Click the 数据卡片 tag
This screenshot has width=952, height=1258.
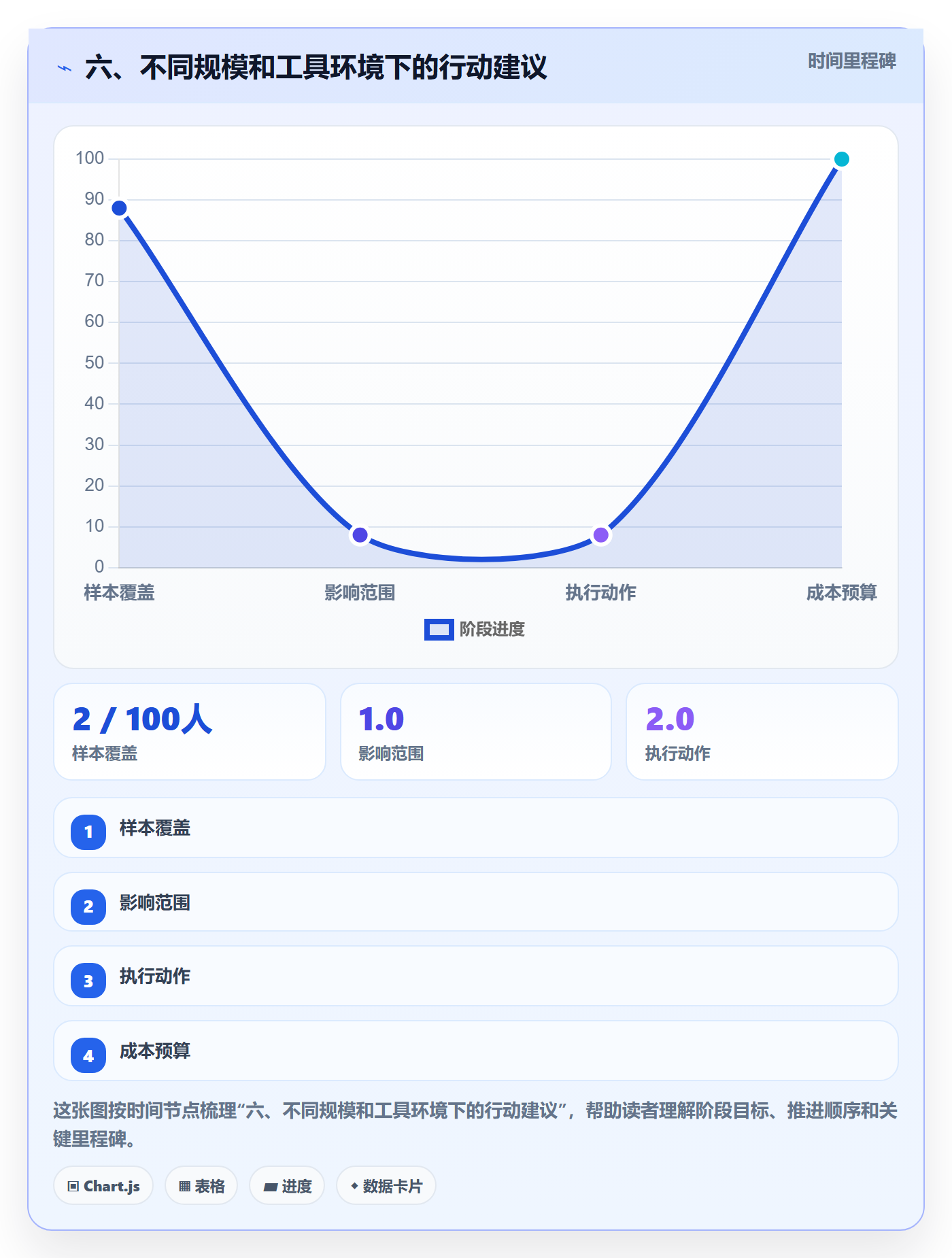click(x=386, y=1186)
